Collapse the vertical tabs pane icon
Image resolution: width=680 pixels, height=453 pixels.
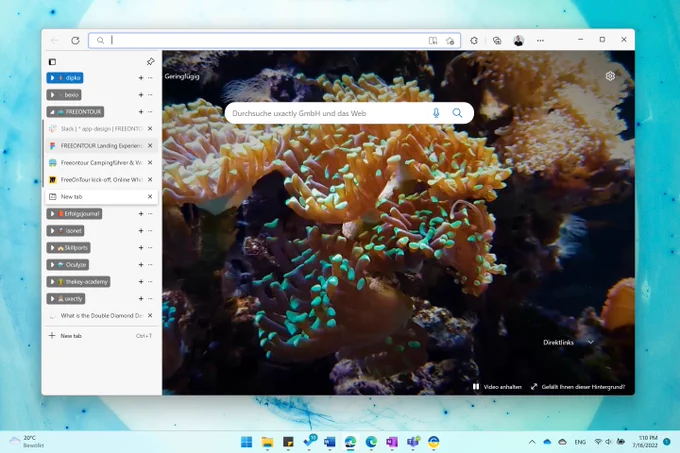point(52,62)
